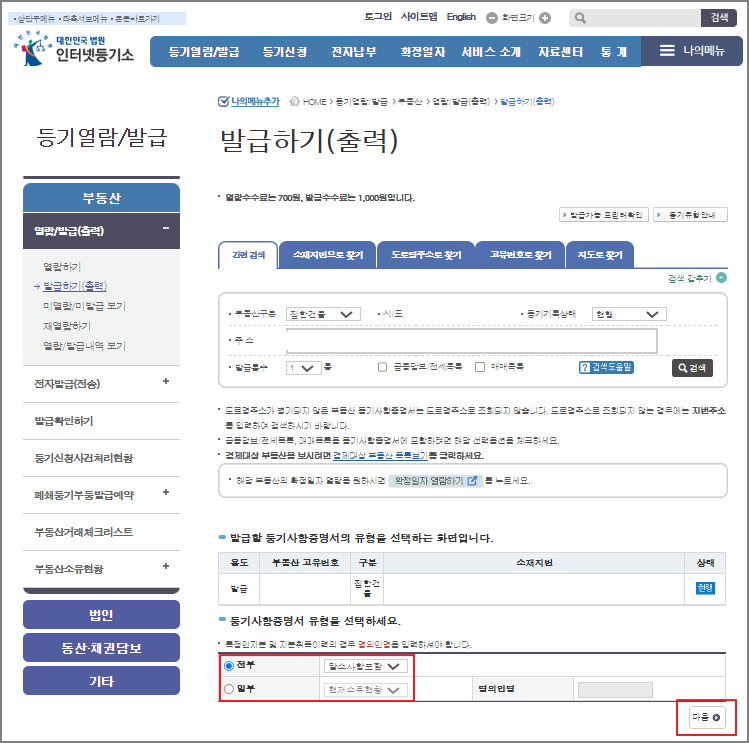Select the 전부 radio button
749x743 pixels.
pyautogui.click(x=229, y=666)
